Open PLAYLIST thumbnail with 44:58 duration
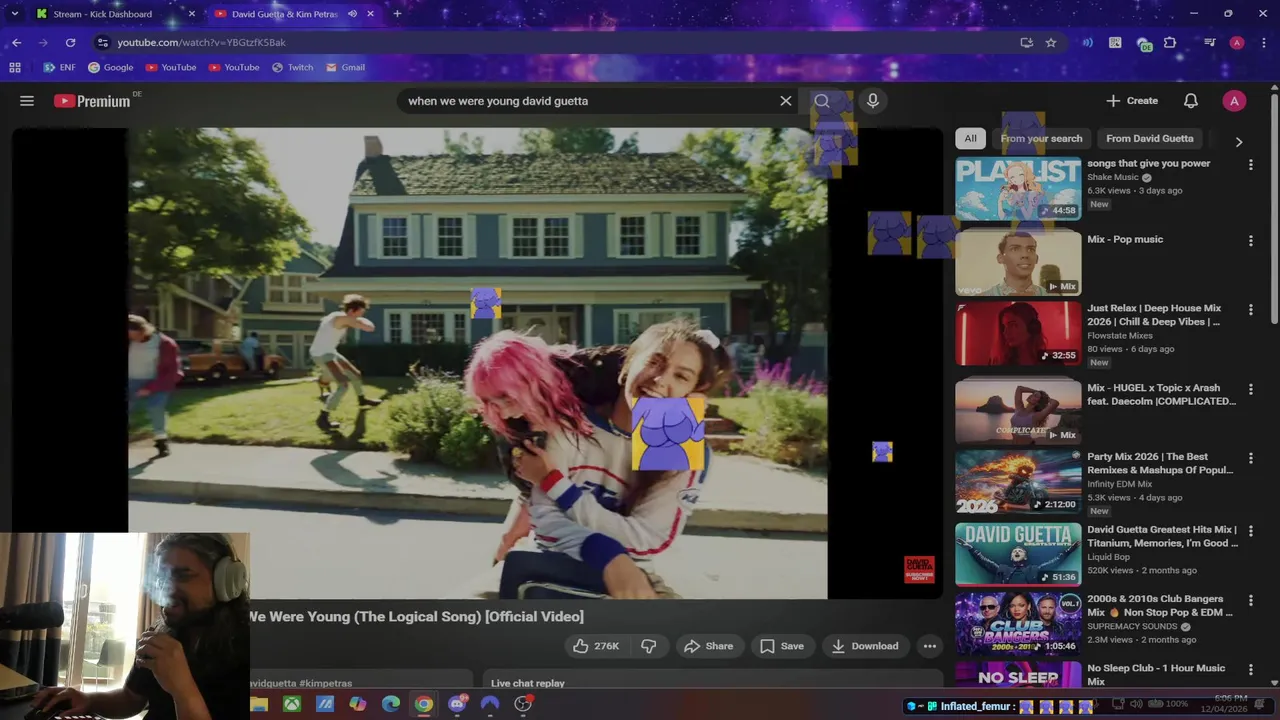The image size is (1280, 720). click(x=1018, y=189)
